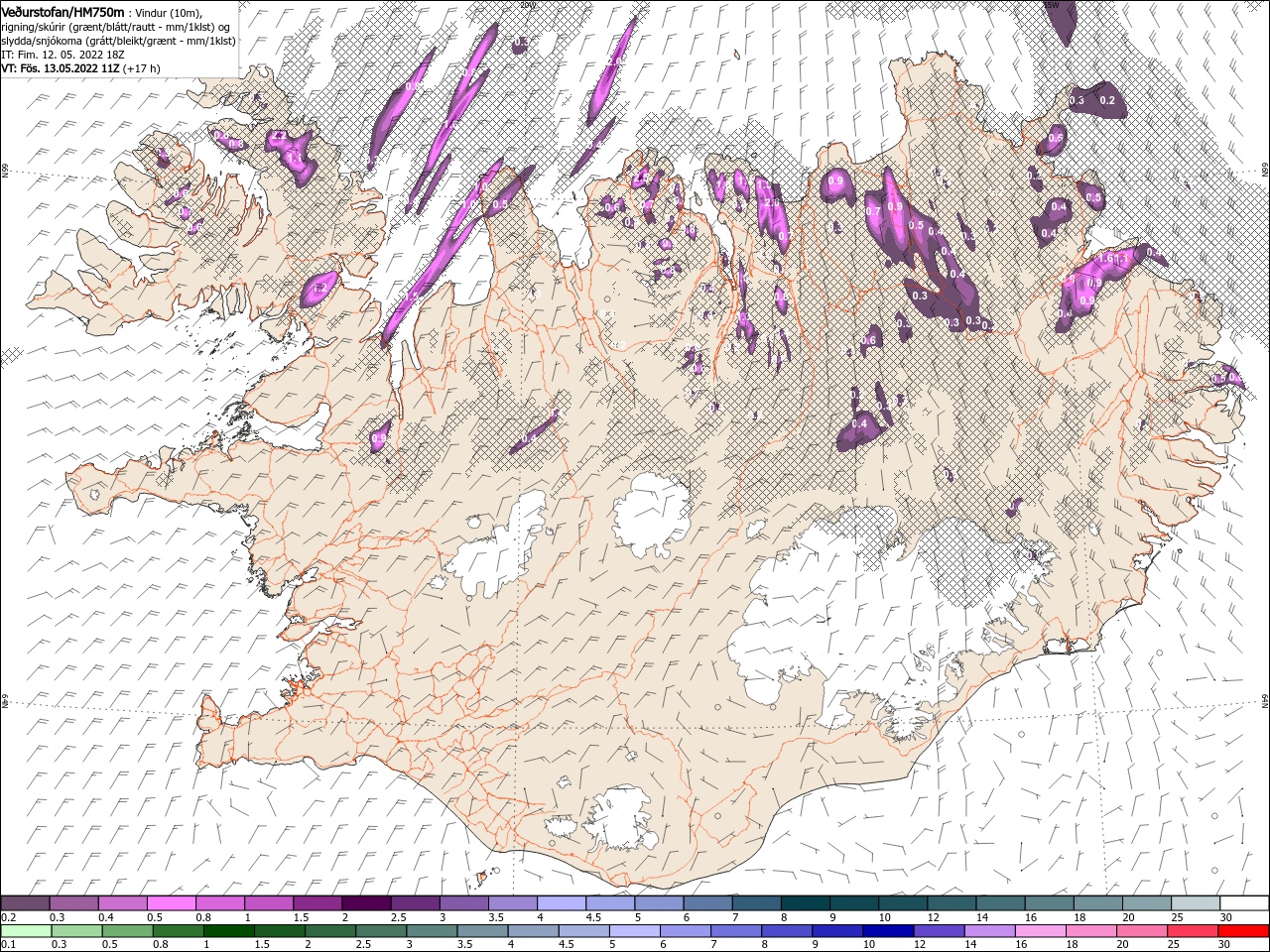The height and width of the screenshot is (952, 1270).
Task: Click the '64N' latitude label on the right edge
Action: coord(1265,700)
